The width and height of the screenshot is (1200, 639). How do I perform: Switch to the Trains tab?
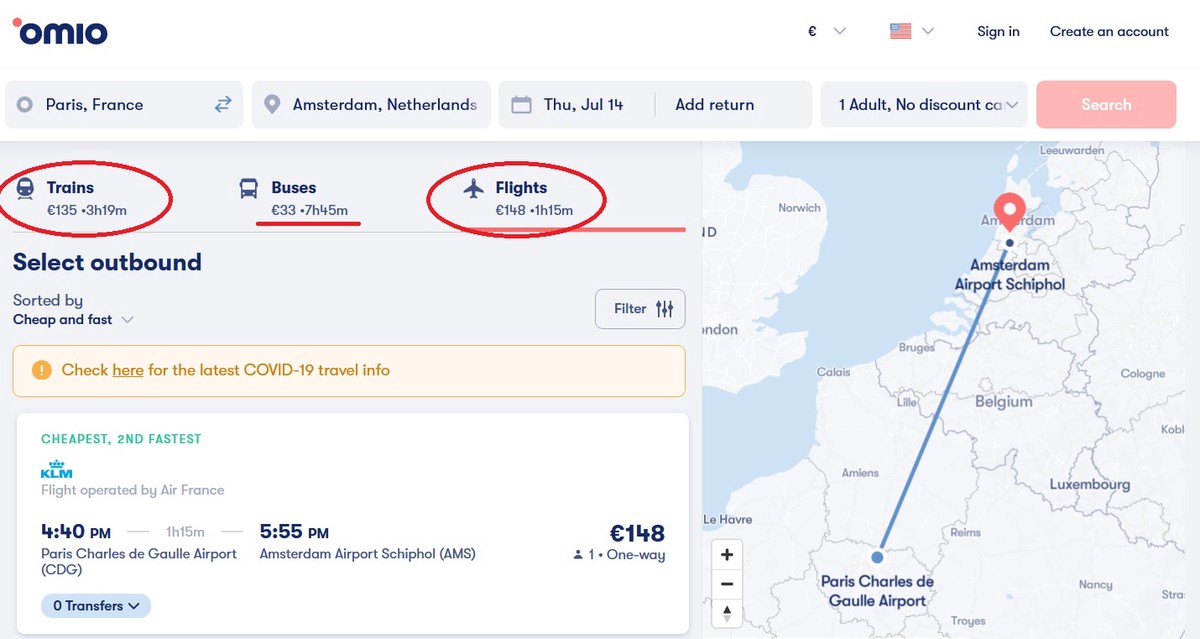click(86, 198)
